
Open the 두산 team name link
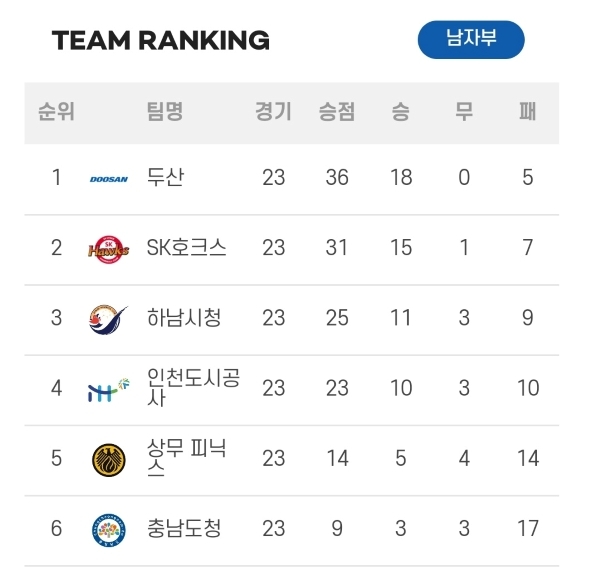165,177
